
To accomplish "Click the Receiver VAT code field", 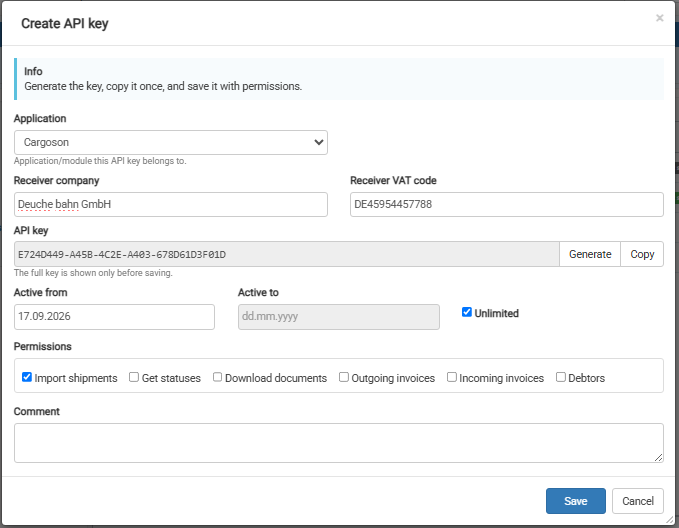I will tap(507, 204).
